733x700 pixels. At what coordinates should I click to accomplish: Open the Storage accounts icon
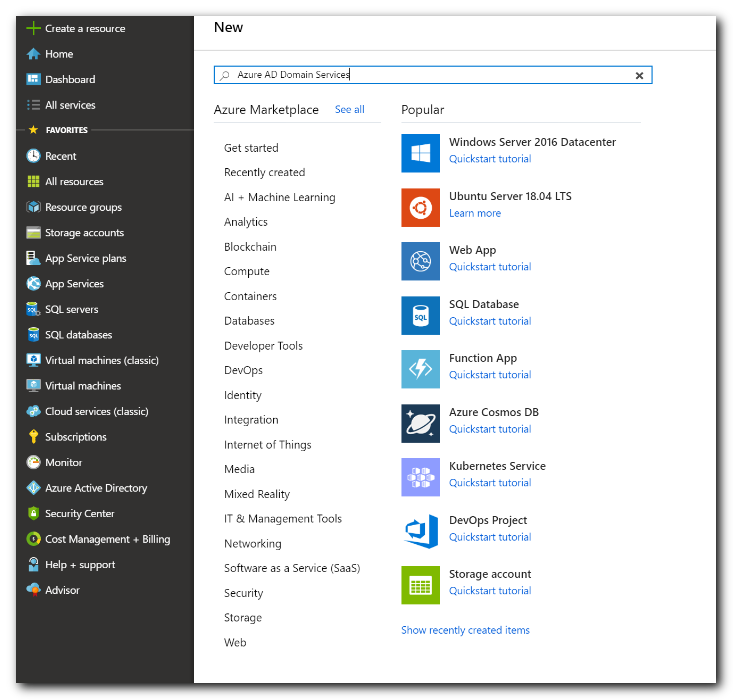tap(33, 233)
